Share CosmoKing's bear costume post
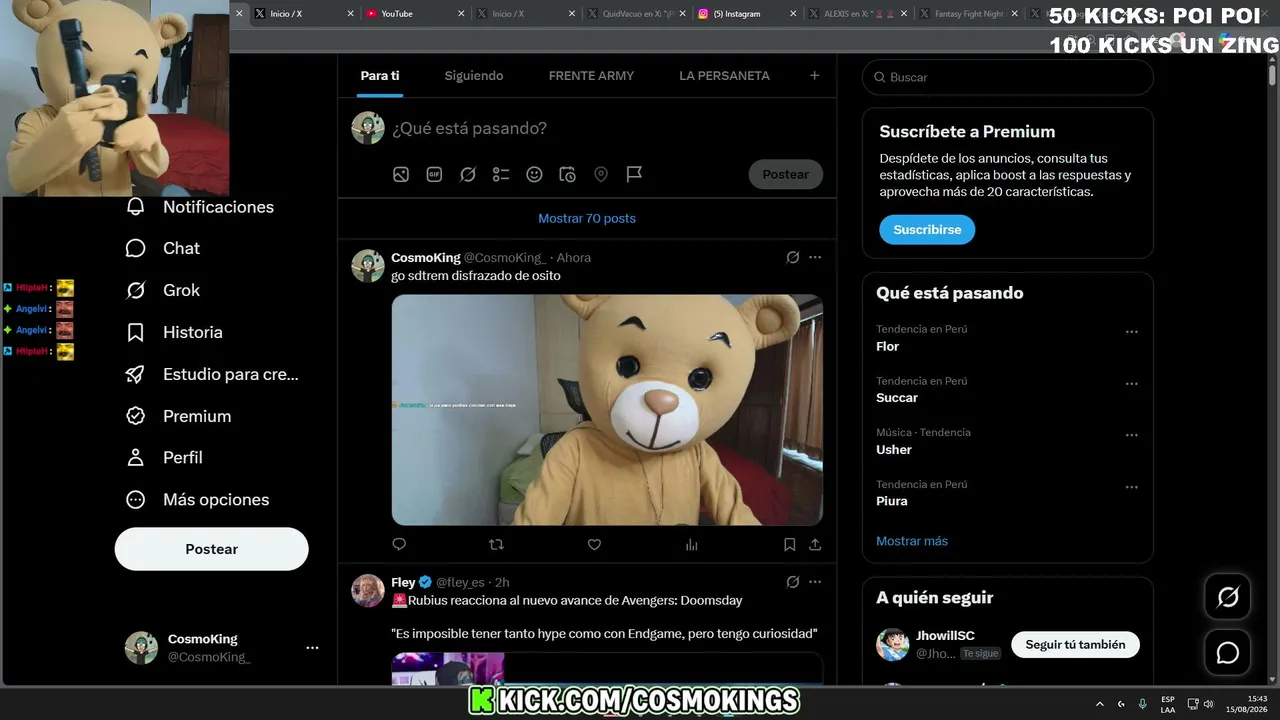The width and height of the screenshot is (1280, 720). 815,544
